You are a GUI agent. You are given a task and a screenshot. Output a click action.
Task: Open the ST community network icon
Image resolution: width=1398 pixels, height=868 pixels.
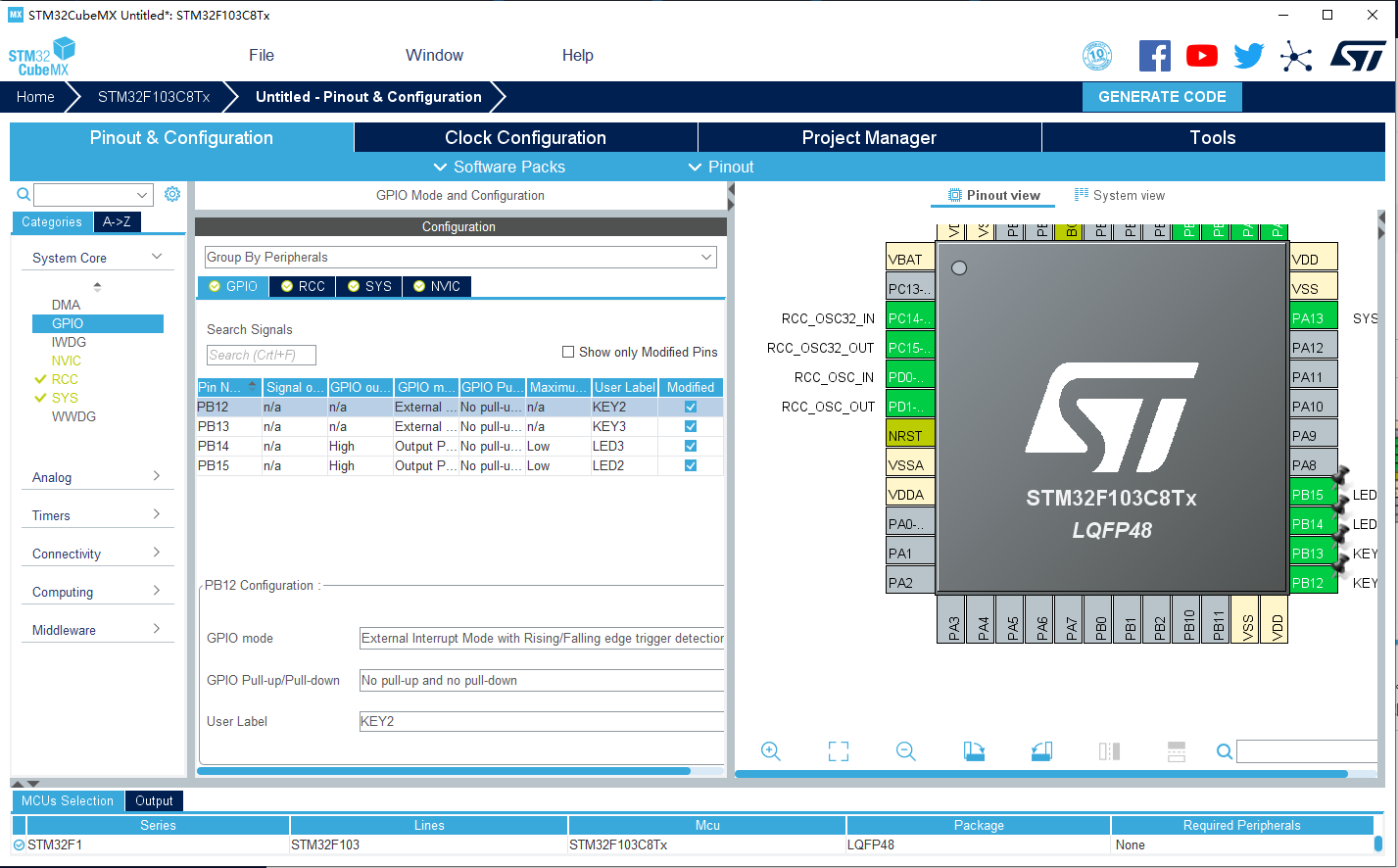point(1296,56)
